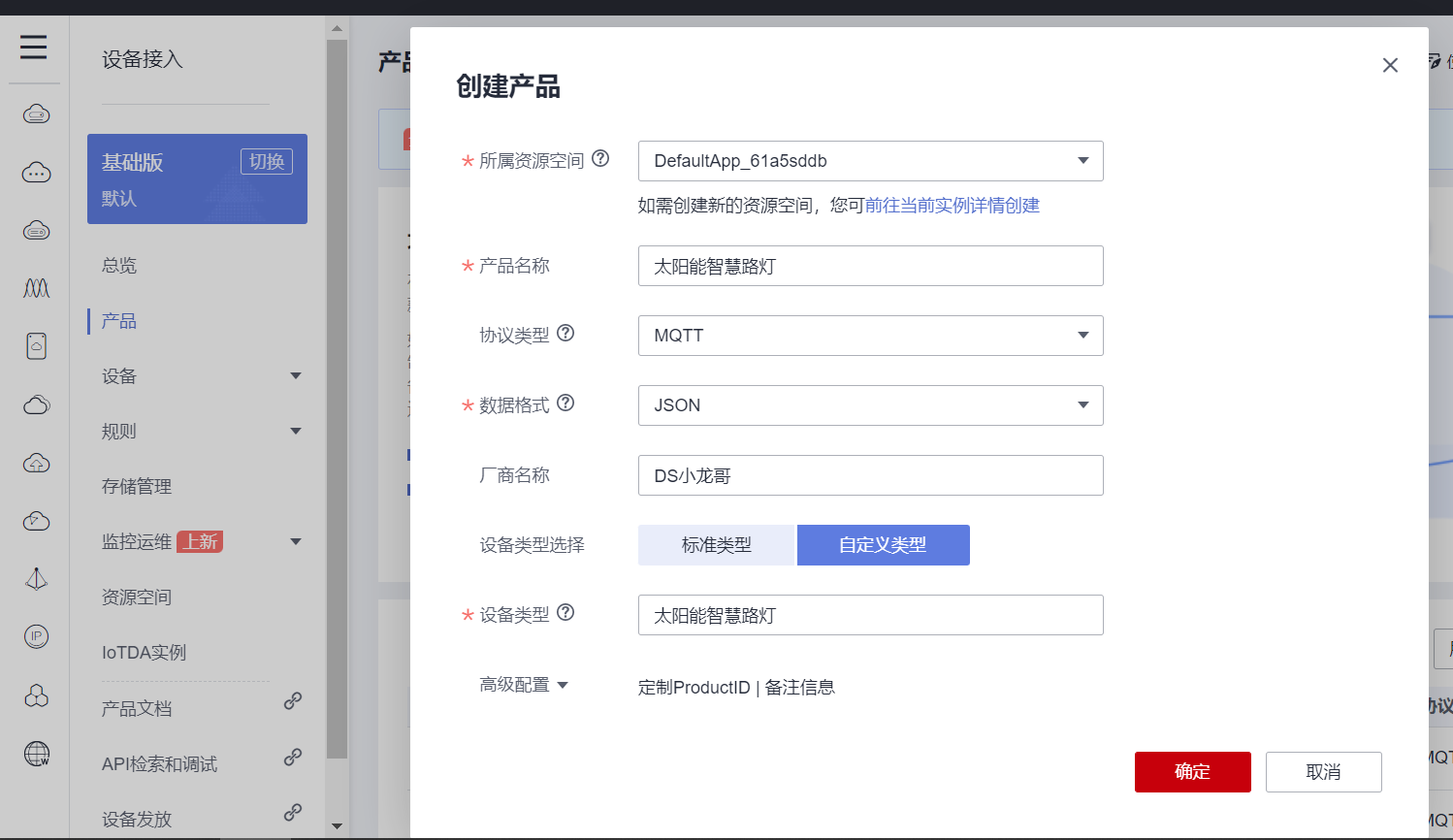Expand 高级配置 section

(524, 686)
